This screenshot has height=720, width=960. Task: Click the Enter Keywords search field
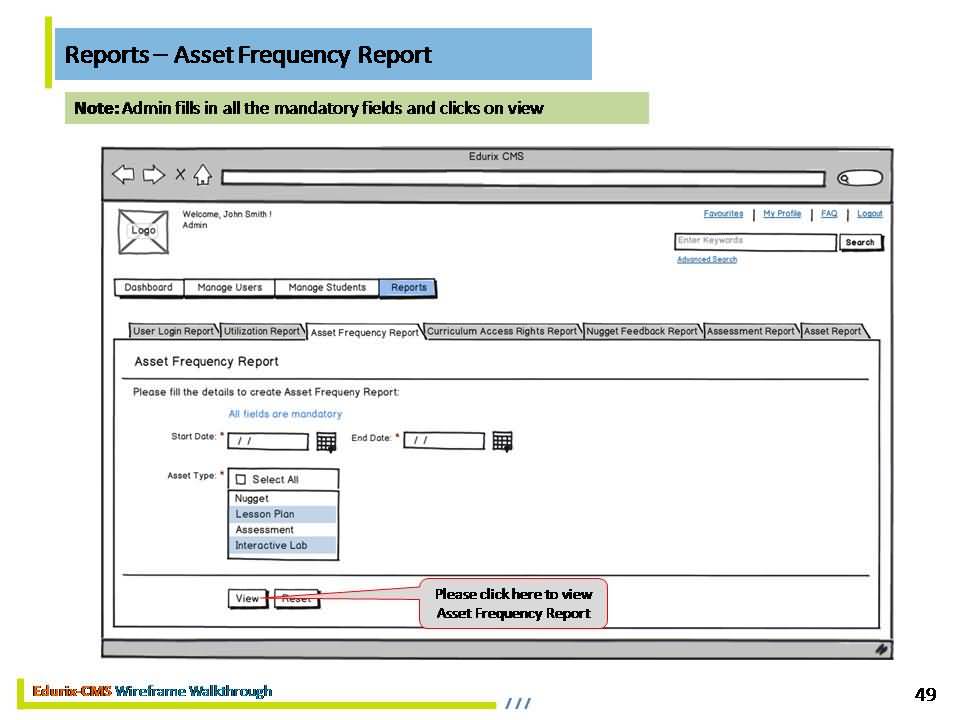[755, 241]
